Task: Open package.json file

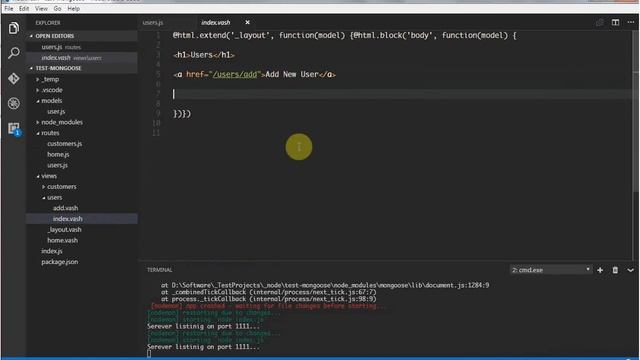Action: 60,262
